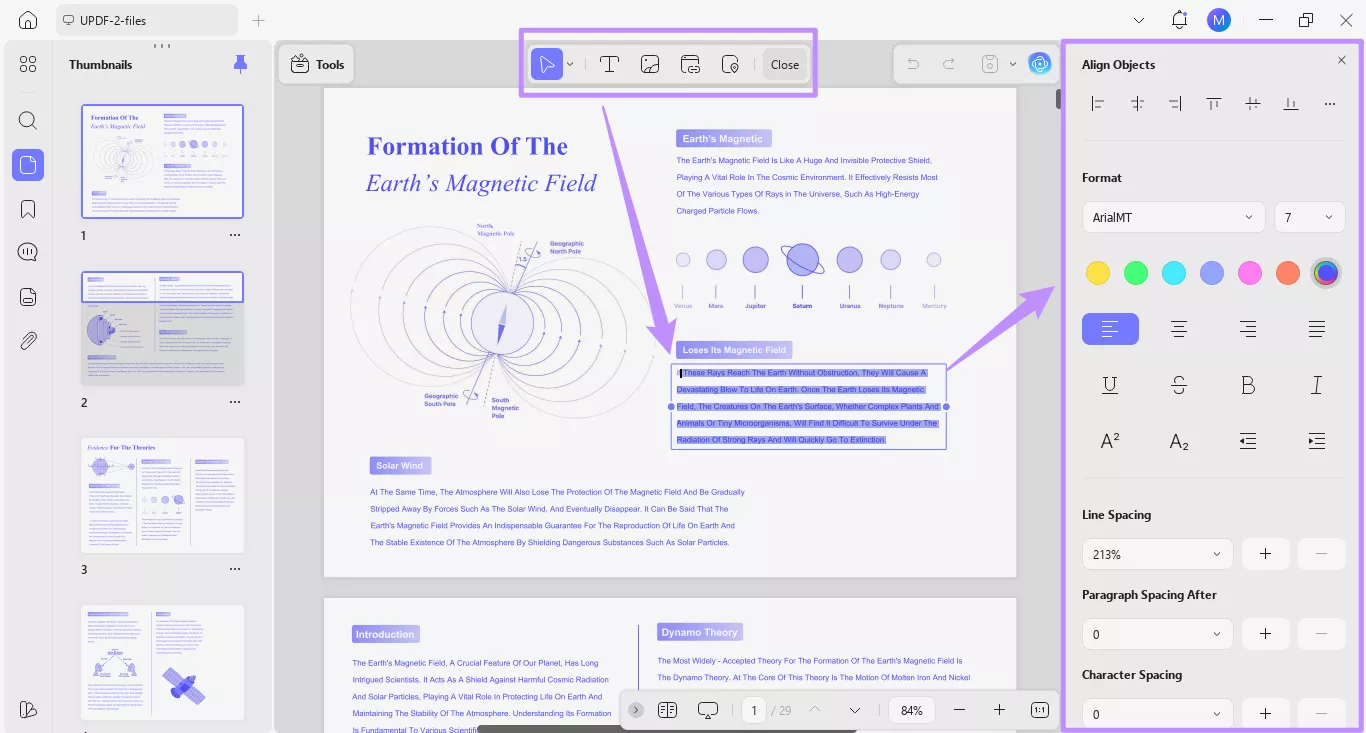Expand the Line Spacing dropdown showing 213%
Image resolution: width=1366 pixels, height=733 pixels.
(x=1157, y=554)
